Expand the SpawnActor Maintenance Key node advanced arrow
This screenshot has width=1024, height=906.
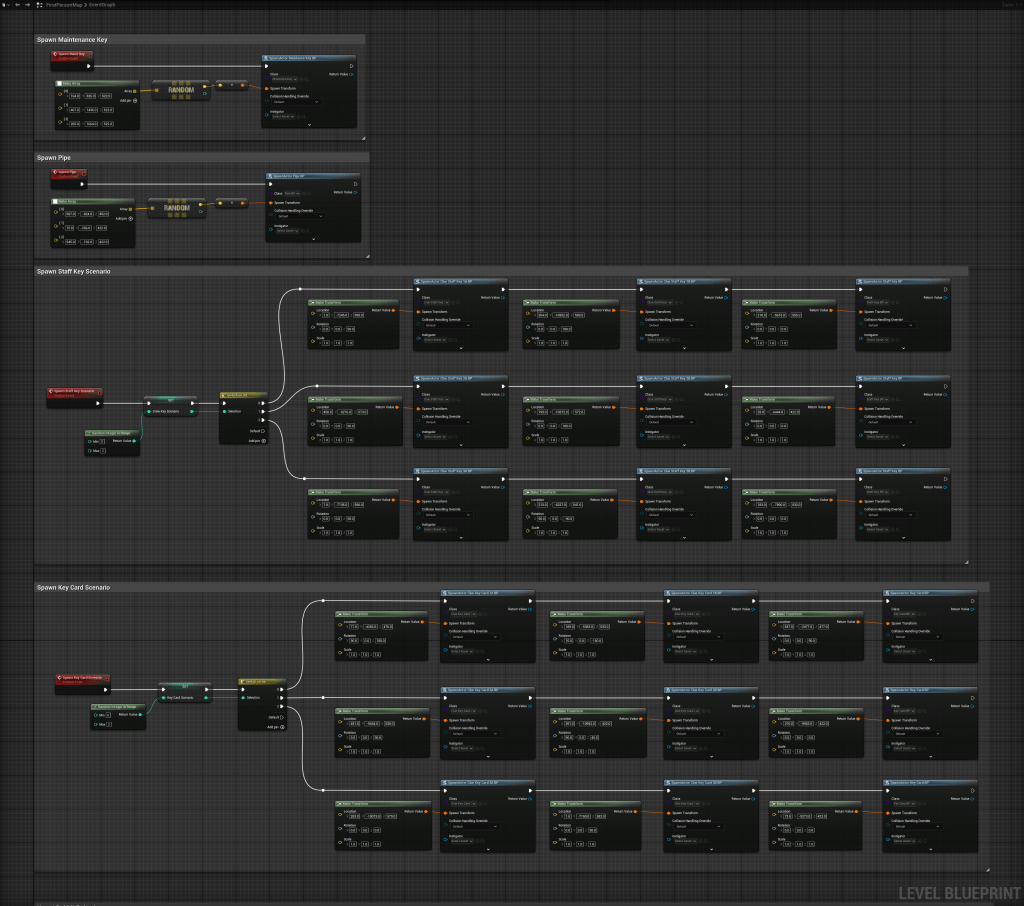click(310, 125)
